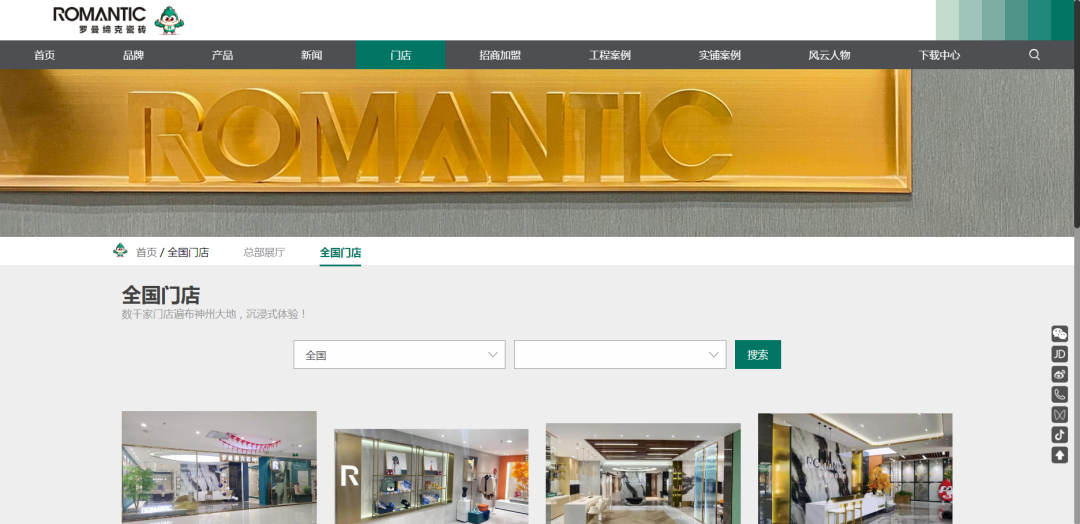Expand the 全国 region dropdown

[398, 355]
